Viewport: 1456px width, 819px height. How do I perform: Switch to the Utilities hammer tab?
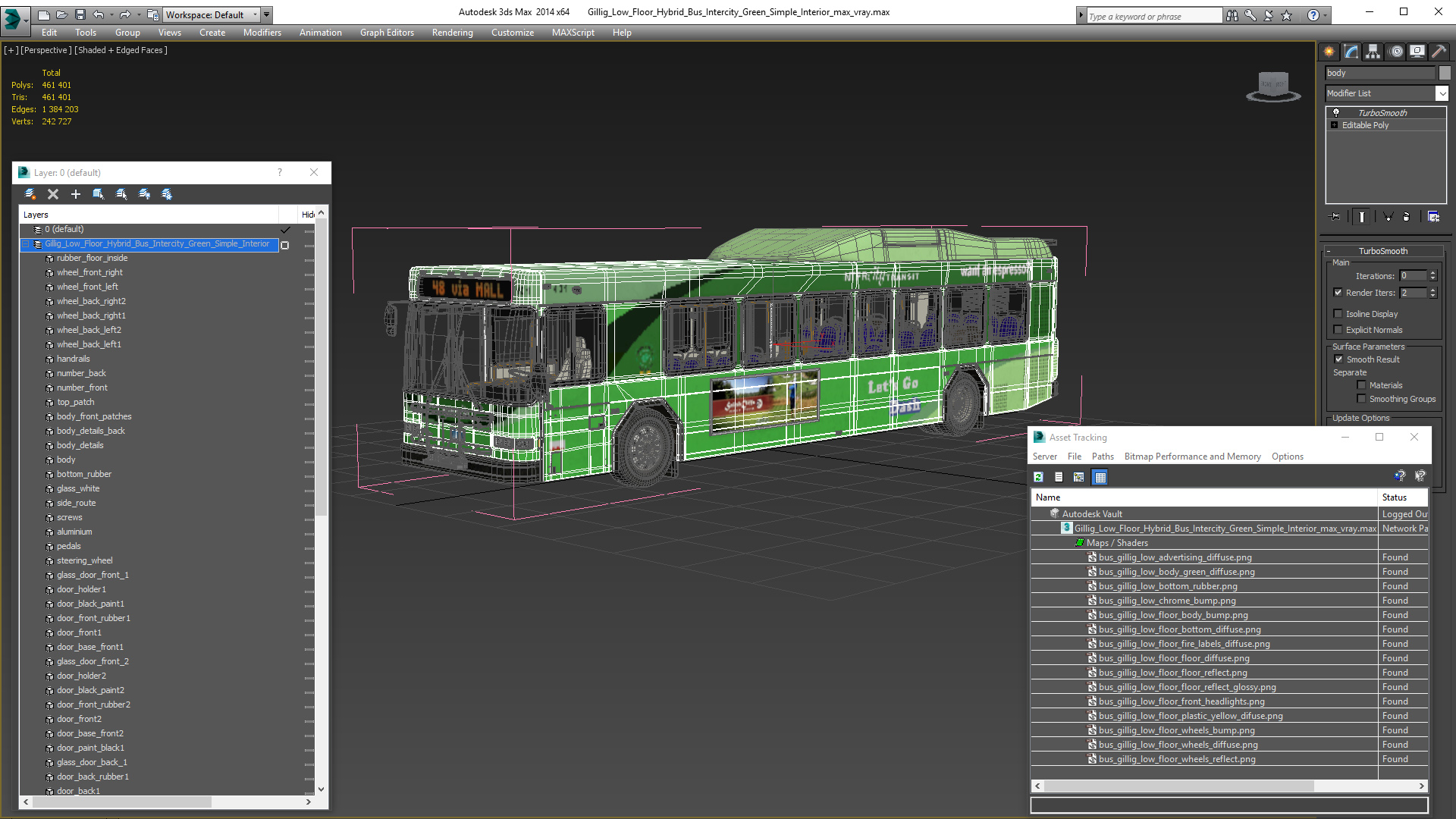coord(1439,52)
